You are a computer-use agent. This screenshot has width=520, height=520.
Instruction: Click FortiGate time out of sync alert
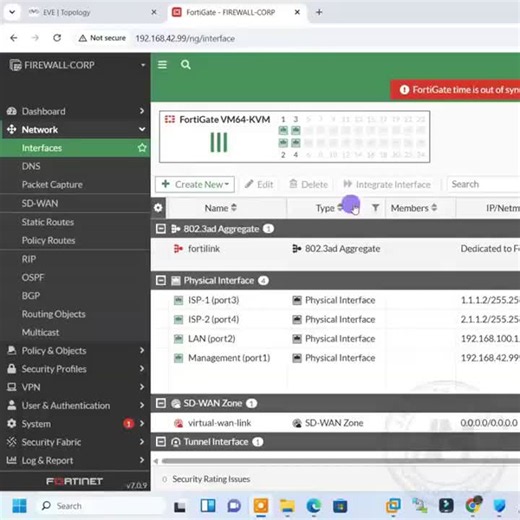click(x=455, y=90)
